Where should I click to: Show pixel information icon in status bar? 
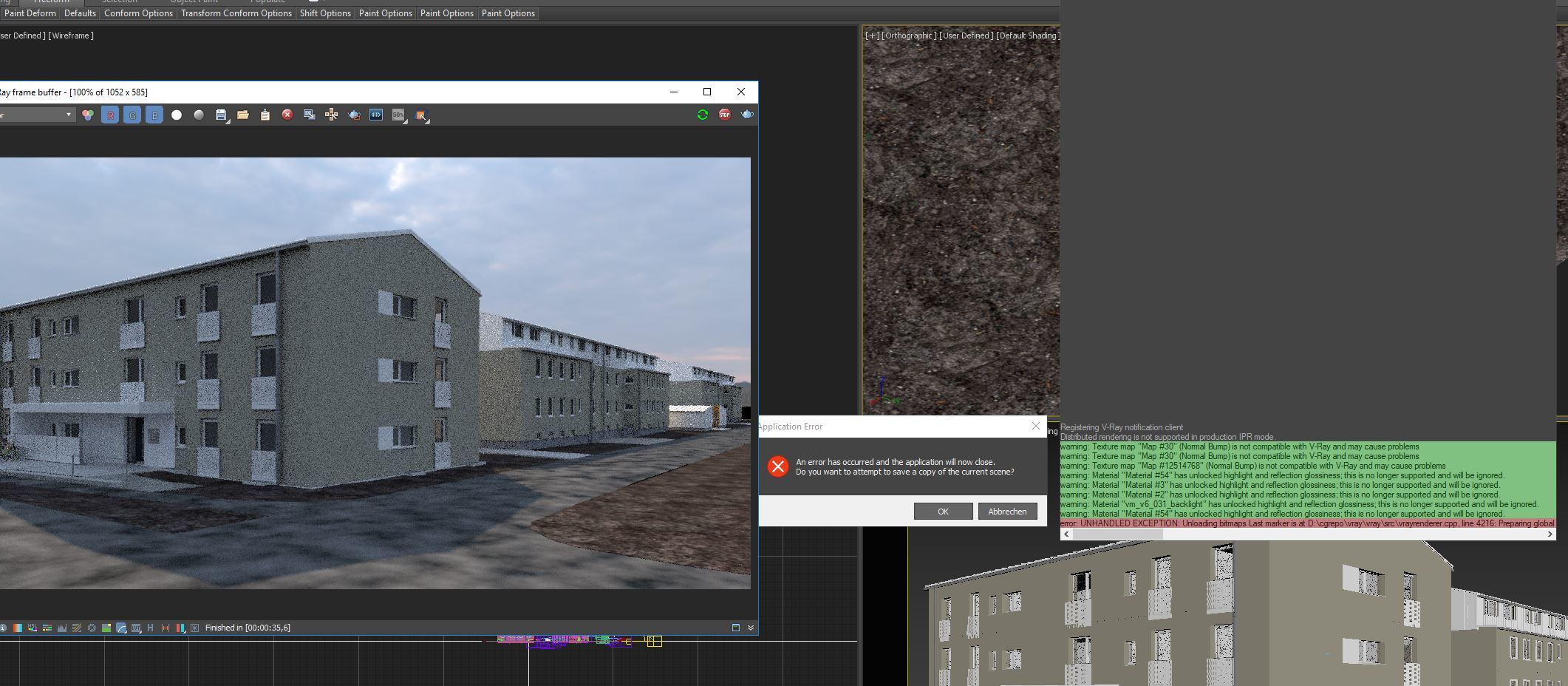3,628
